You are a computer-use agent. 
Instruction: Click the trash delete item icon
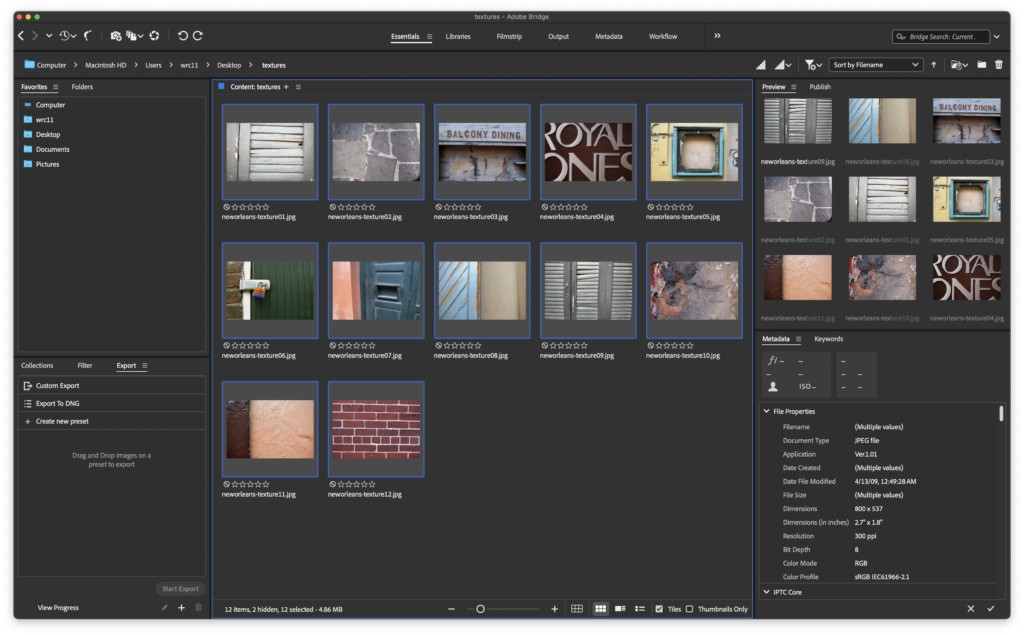point(998,65)
